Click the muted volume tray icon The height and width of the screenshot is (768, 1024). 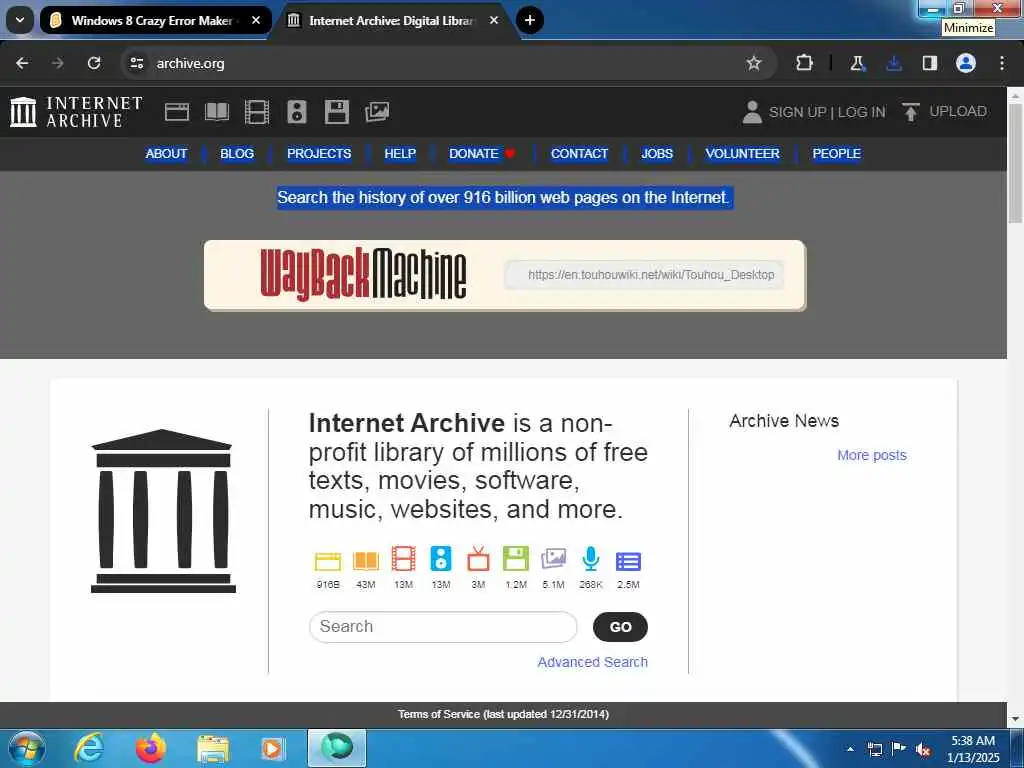click(x=923, y=749)
